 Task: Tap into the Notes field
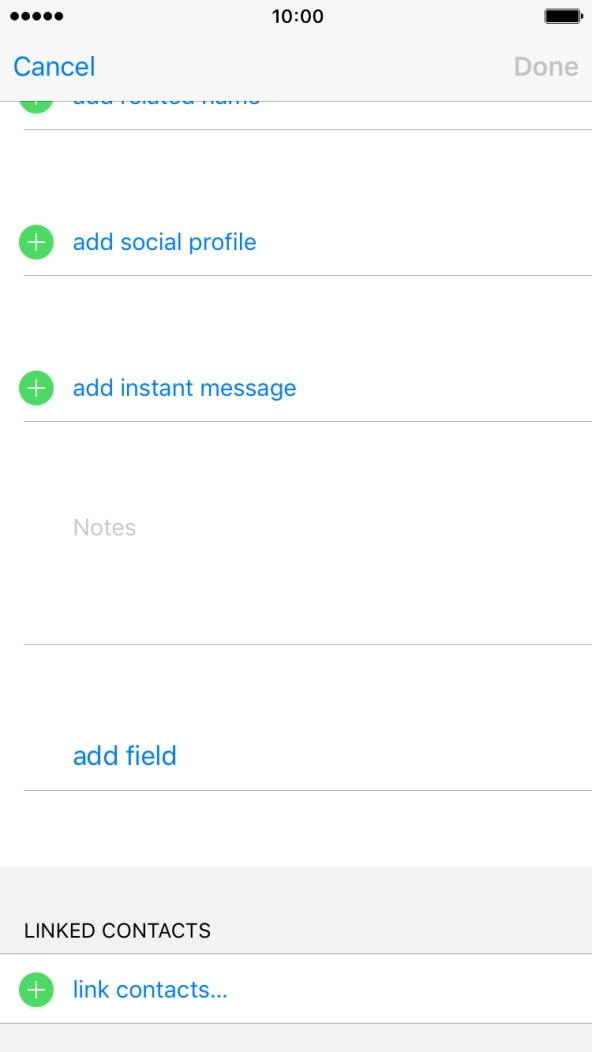pyautogui.click(x=104, y=528)
